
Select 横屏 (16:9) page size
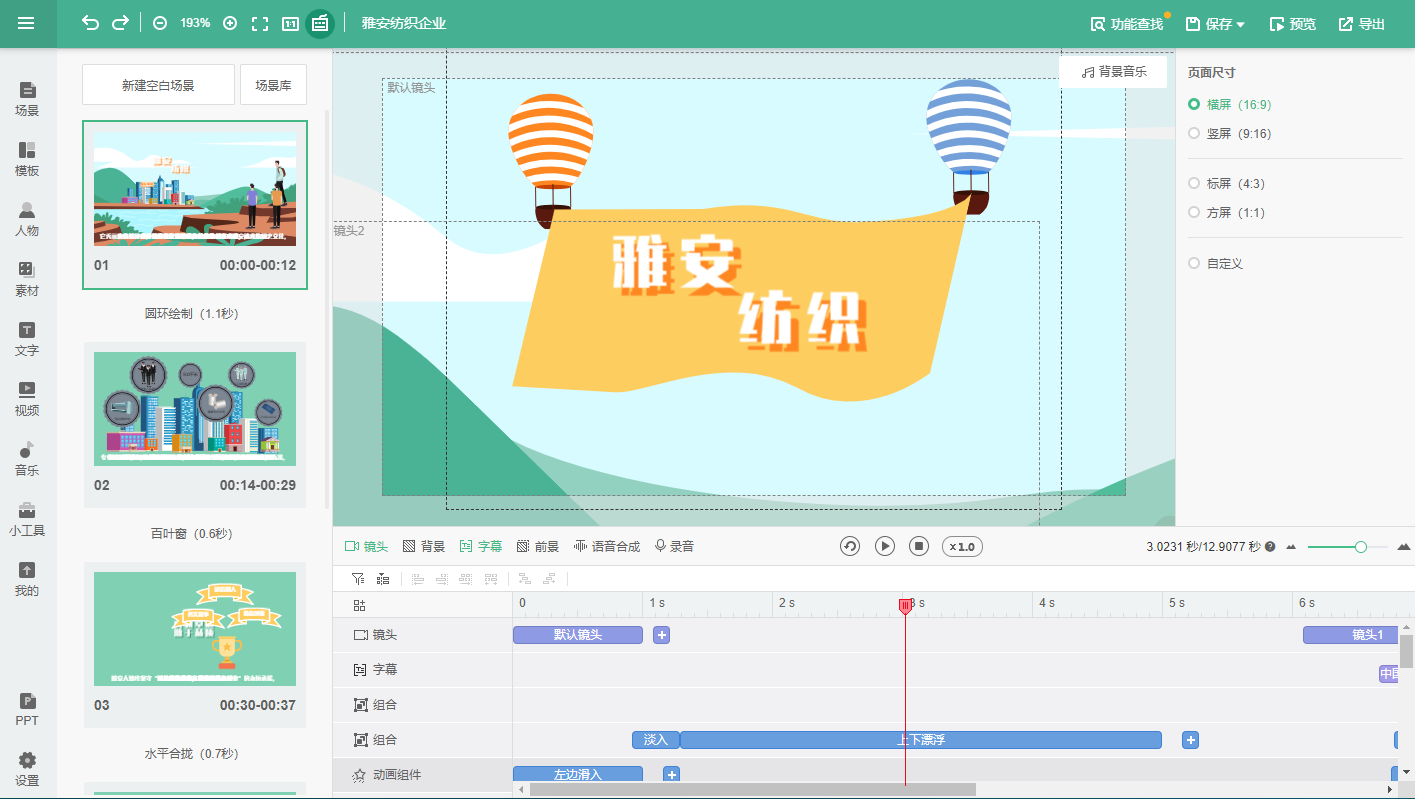(1230, 104)
